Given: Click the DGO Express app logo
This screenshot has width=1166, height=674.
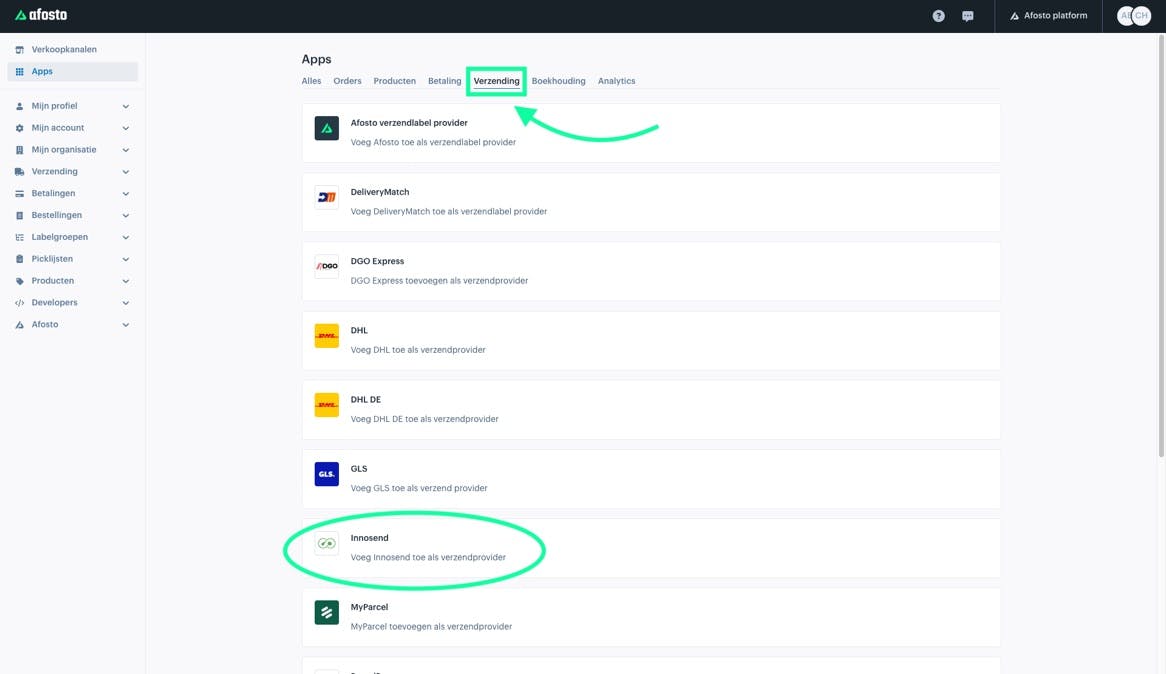Looking at the screenshot, I should coord(326,266).
